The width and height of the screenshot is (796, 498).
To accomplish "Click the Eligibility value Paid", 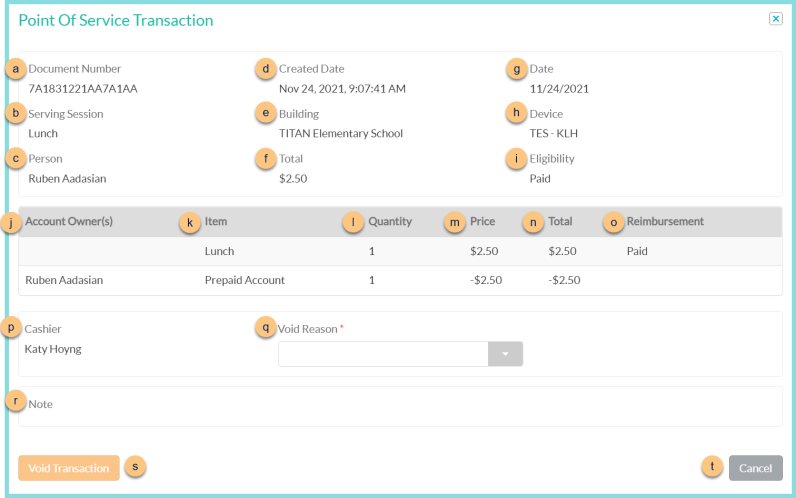I will pos(540,179).
